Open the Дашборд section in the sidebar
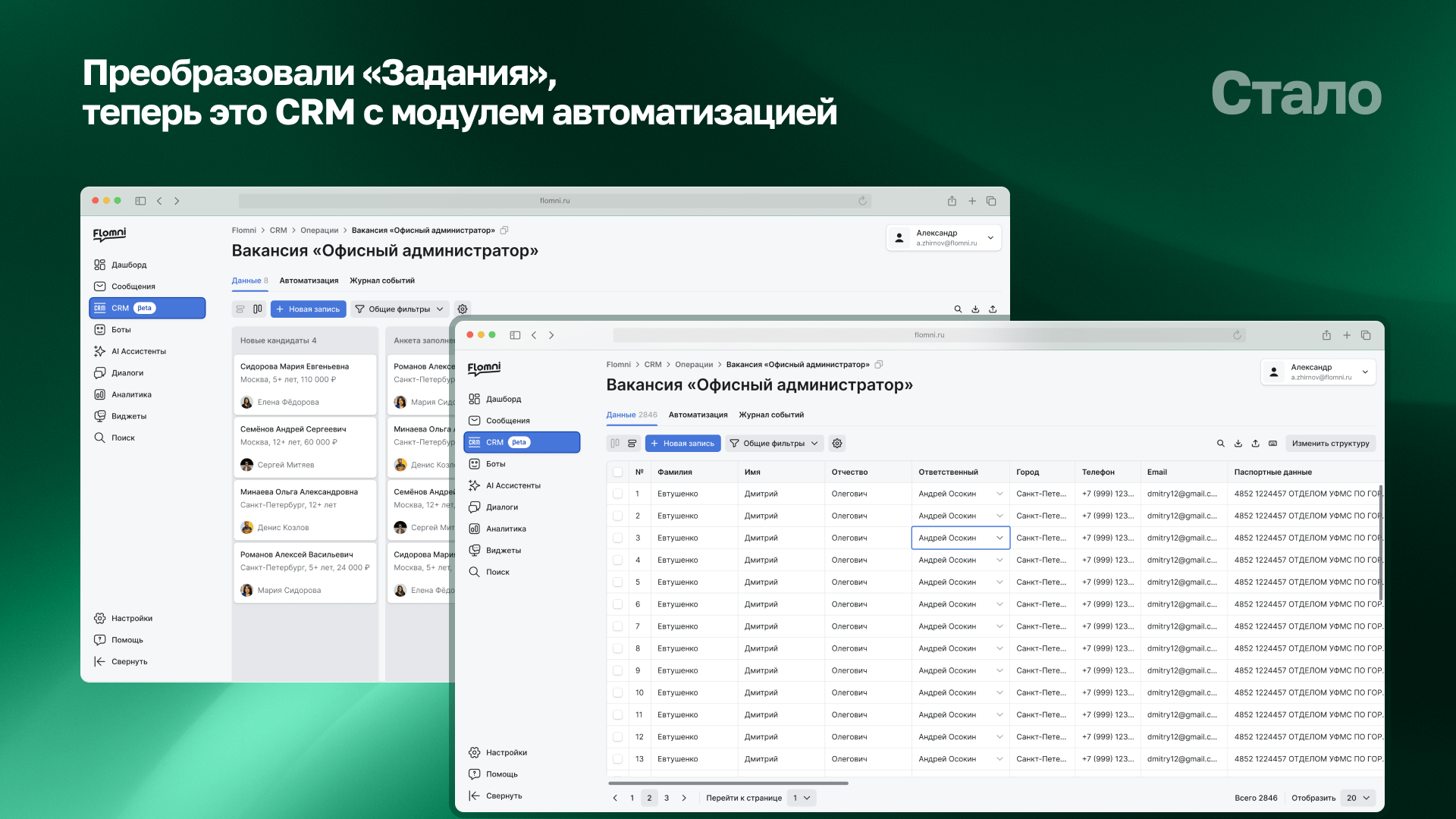This screenshot has width=1456, height=819. pyautogui.click(x=503, y=399)
